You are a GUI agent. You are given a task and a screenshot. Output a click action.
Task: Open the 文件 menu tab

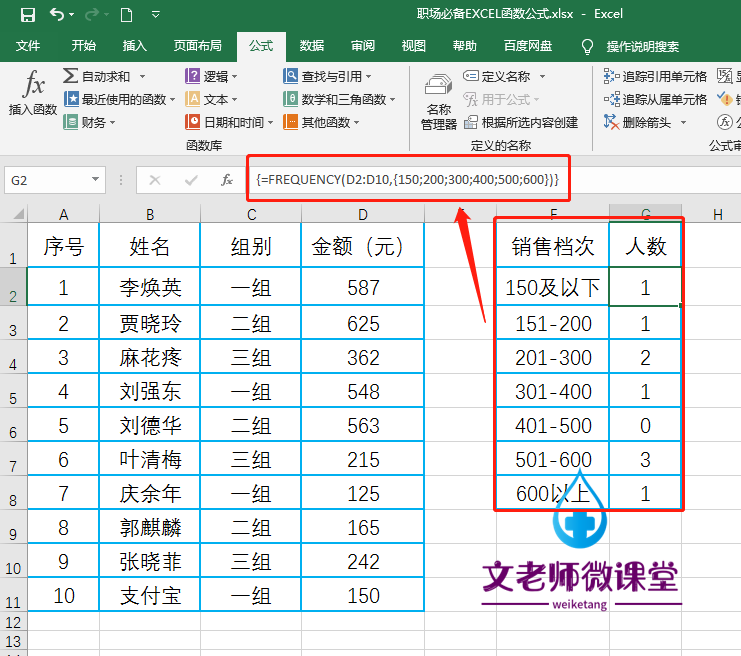(28, 46)
